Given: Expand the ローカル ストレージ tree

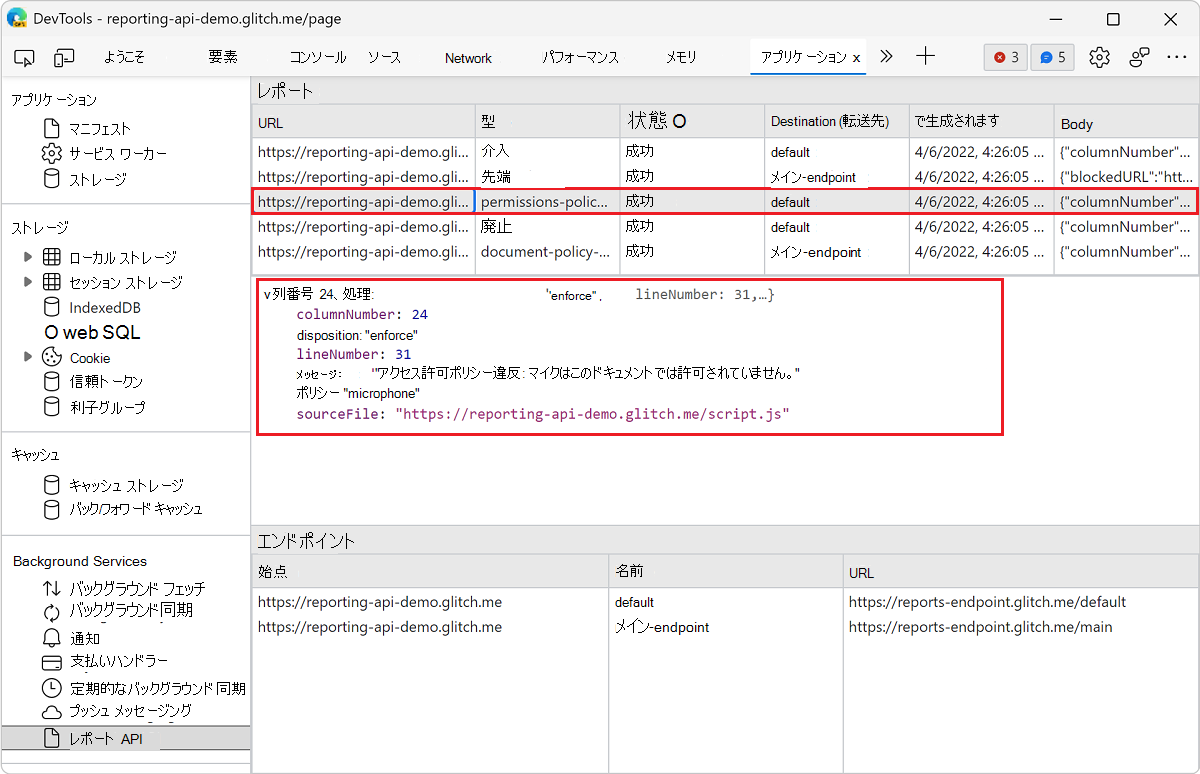Looking at the screenshot, I should 29,257.
